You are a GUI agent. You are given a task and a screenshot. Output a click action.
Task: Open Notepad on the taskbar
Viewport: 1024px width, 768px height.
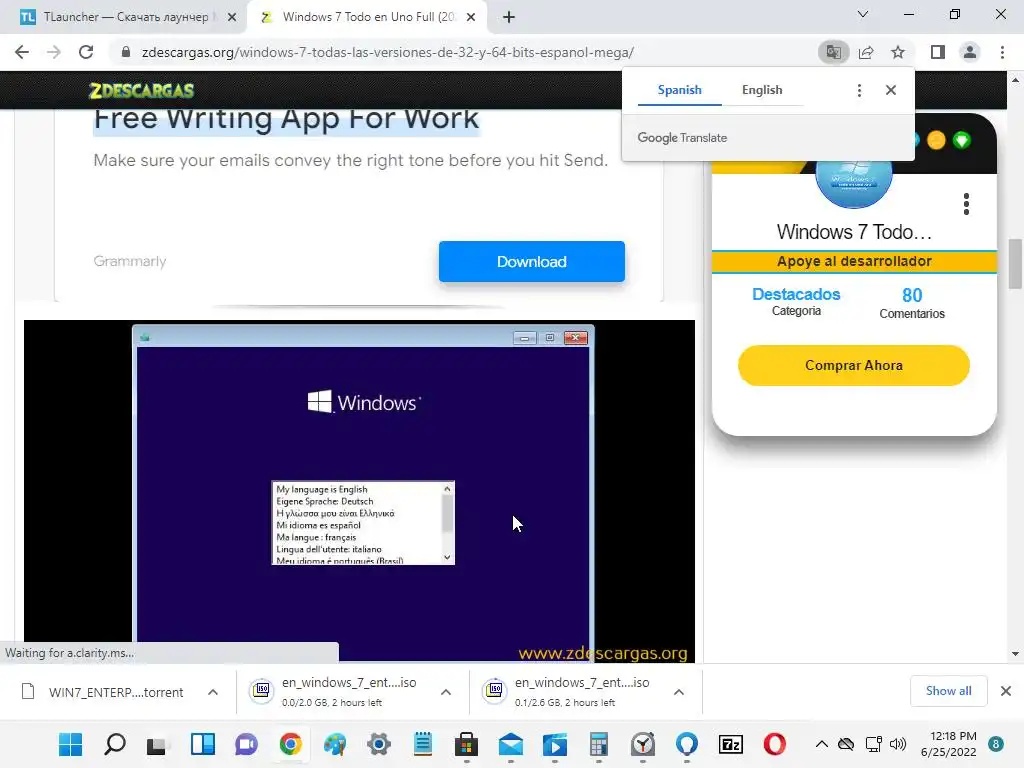(423, 744)
